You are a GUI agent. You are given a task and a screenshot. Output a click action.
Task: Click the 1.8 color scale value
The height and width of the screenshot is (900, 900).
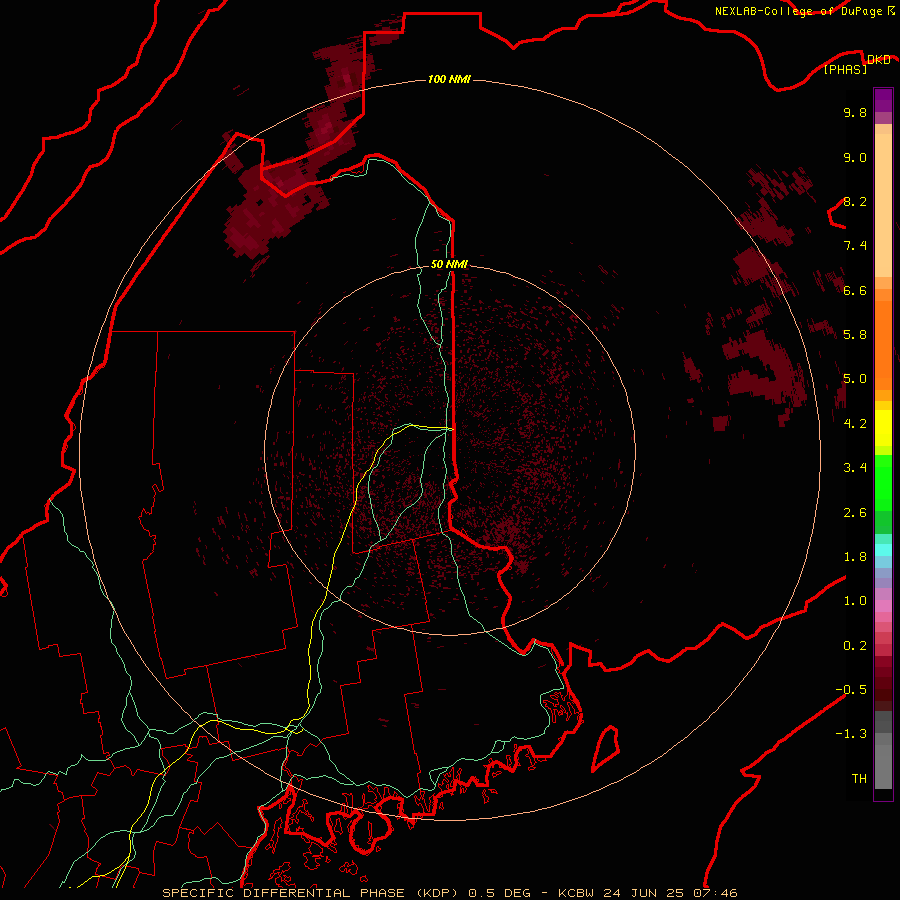click(x=855, y=557)
